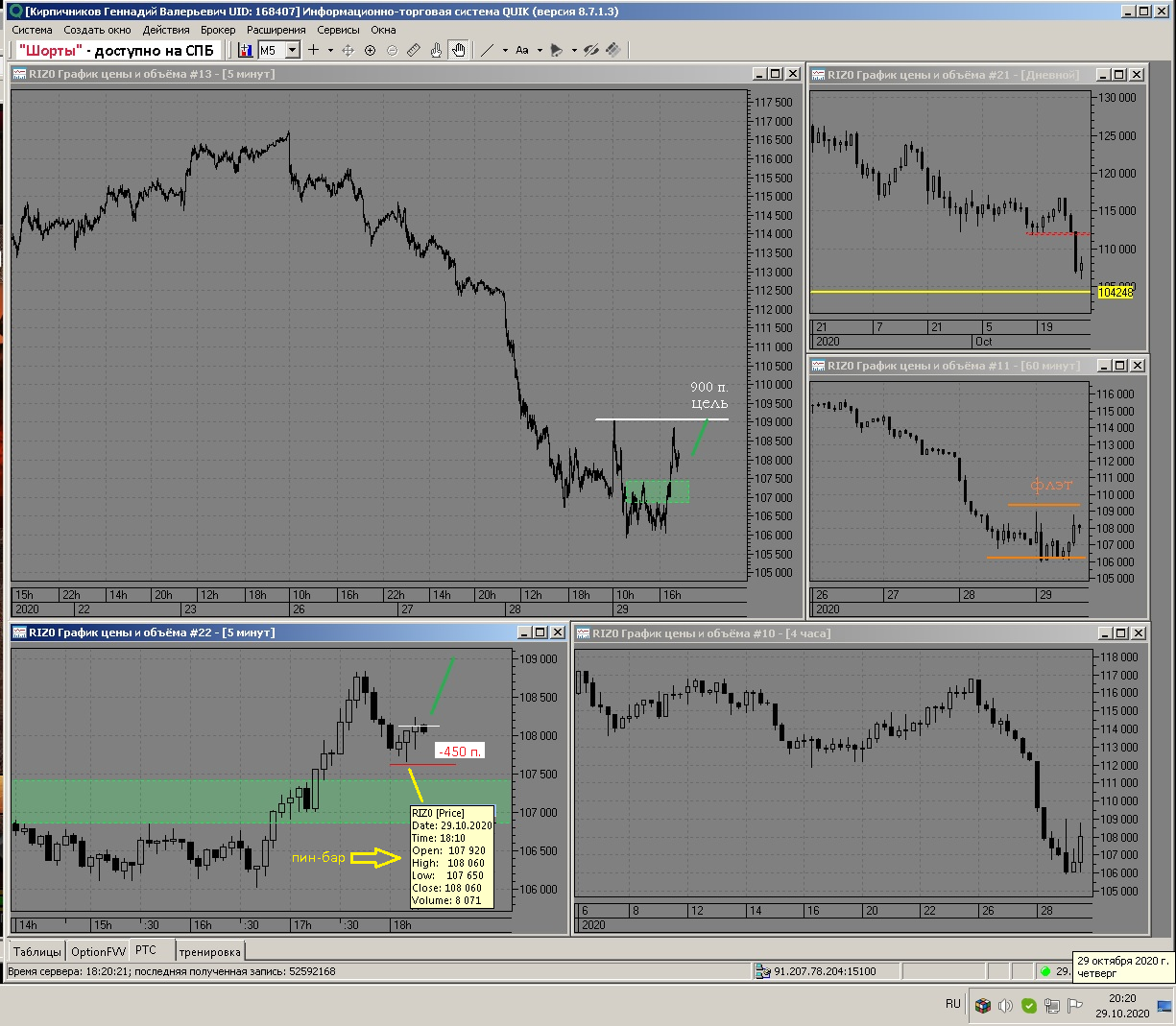The height and width of the screenshot is (1026, 1176).
Task: Open the Расширения menu
Action: coord(276,30)
